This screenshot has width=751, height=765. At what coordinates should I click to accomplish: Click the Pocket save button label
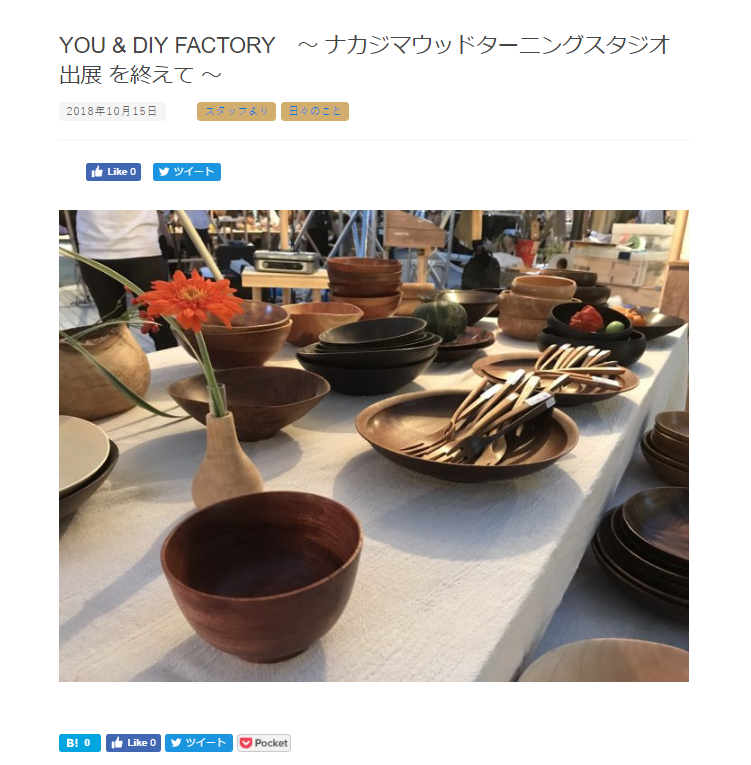[x=271, y=743]
